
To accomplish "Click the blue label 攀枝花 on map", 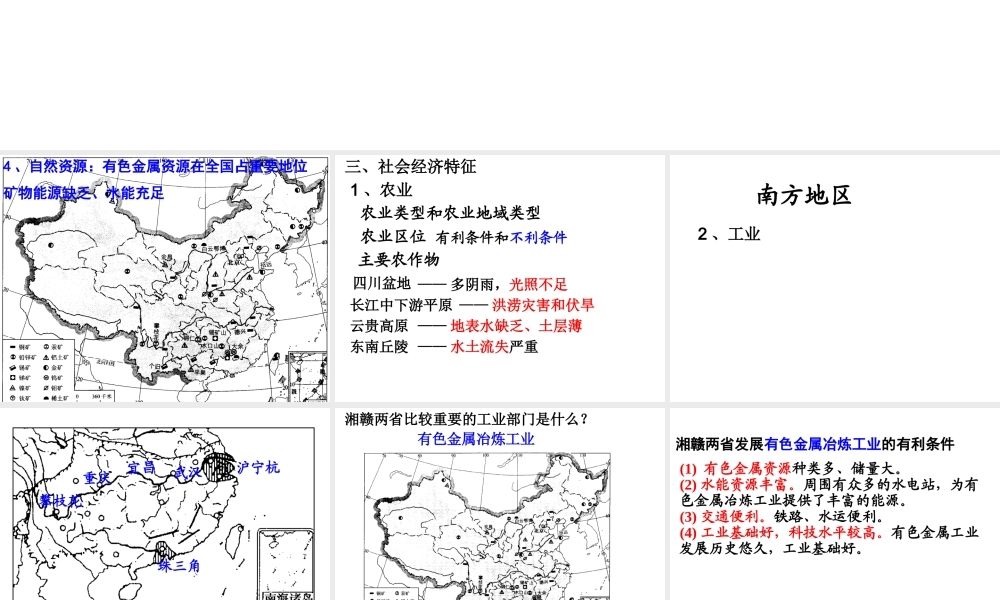I will tap(61, 501).
